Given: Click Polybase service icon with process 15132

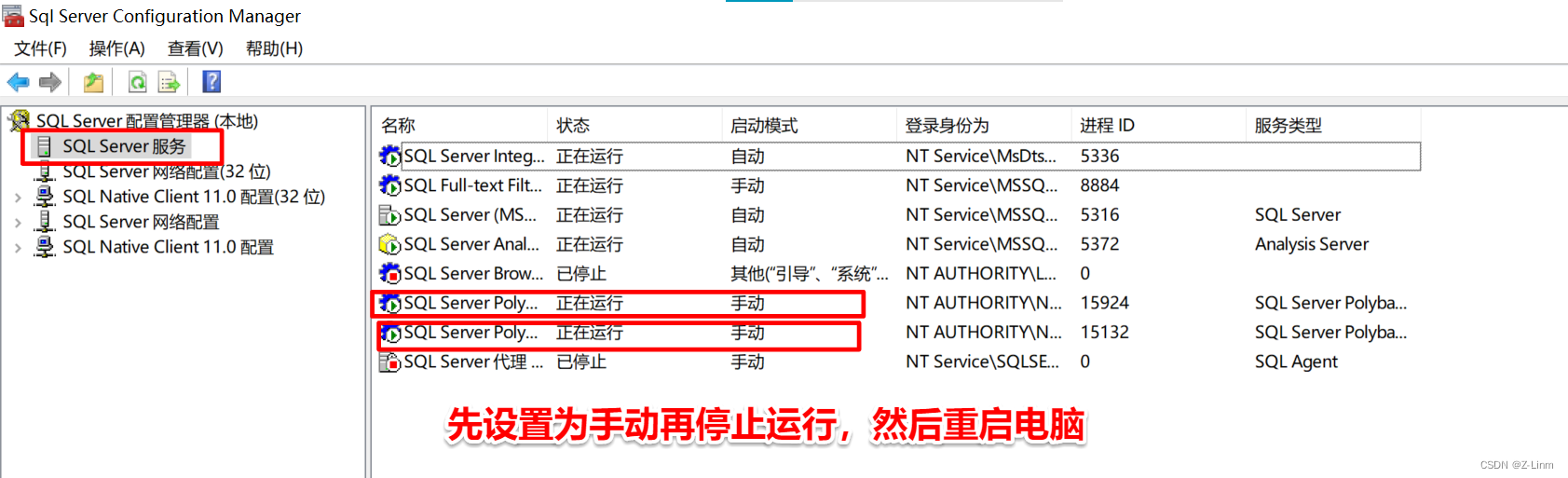Looking at the screenshot, I should click(389, 333).
